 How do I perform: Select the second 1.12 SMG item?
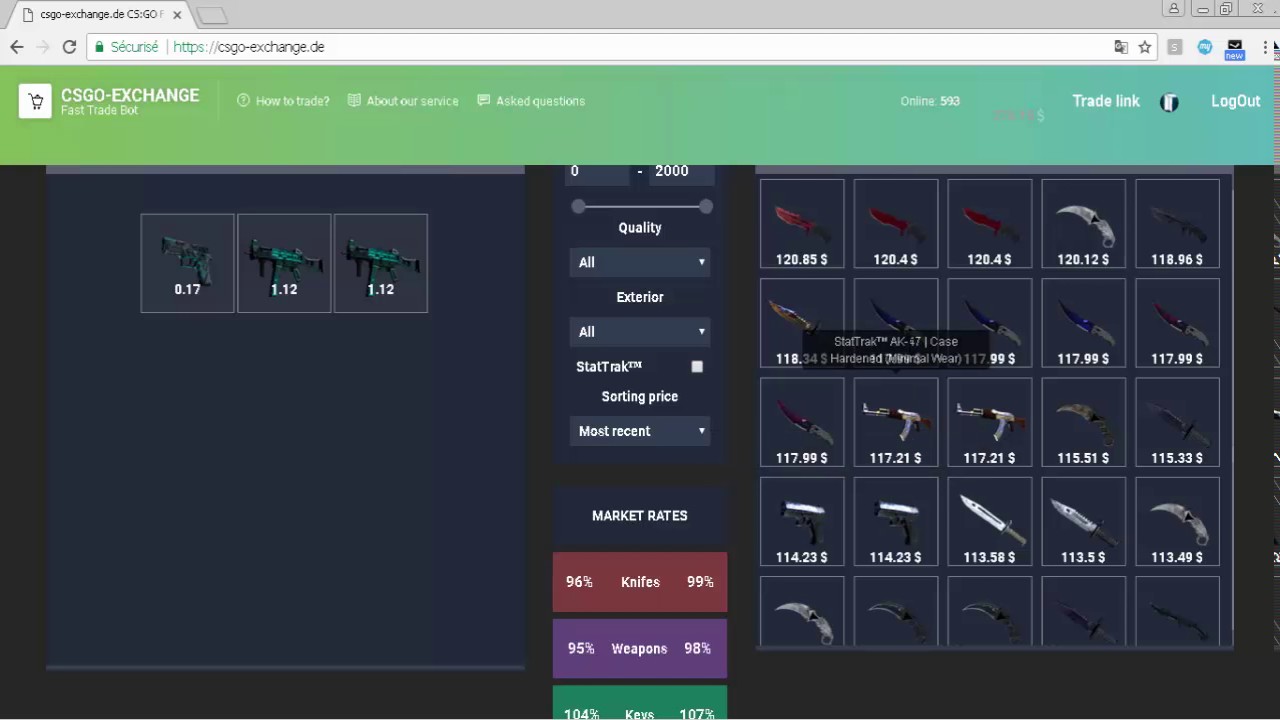(380, 263)
